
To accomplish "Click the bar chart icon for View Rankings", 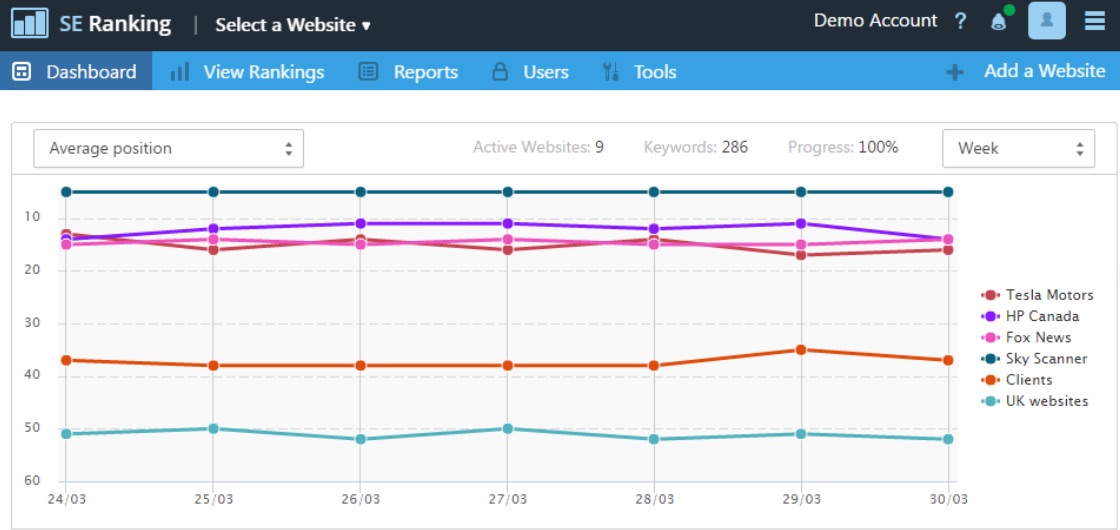I will (x=180, y=72).
